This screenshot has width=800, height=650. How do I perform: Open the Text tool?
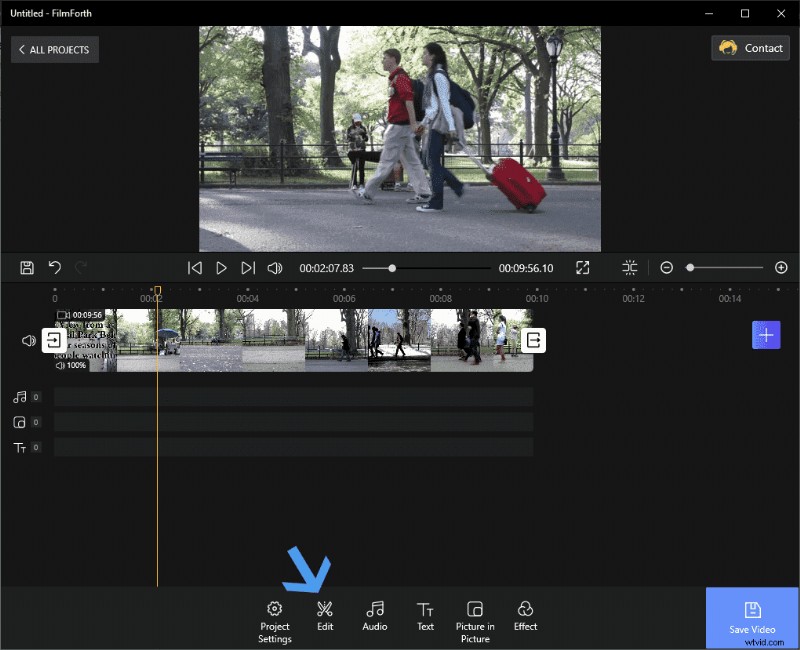tap(425, 612)
